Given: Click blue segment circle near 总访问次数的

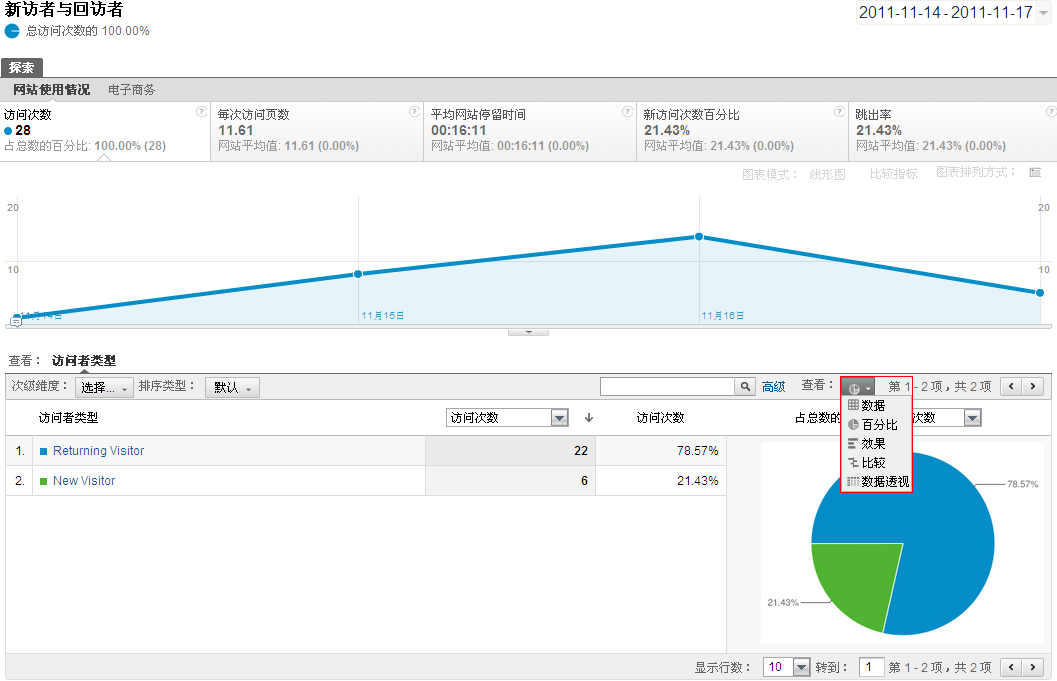Looking at the screenshot, I should (x=12, y=31).
